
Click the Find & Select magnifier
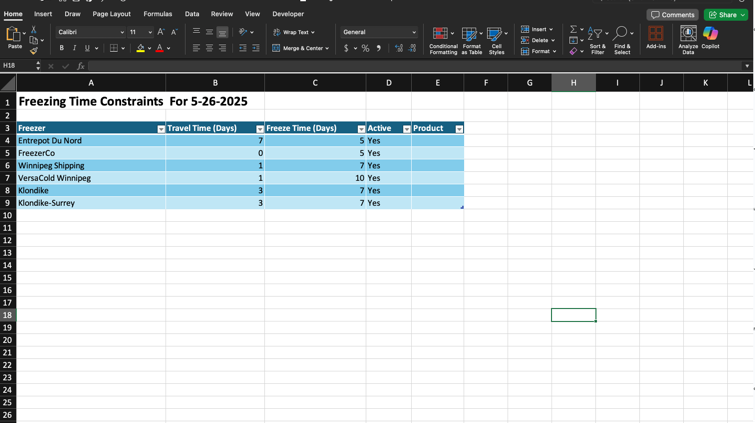tap(622, 35)
